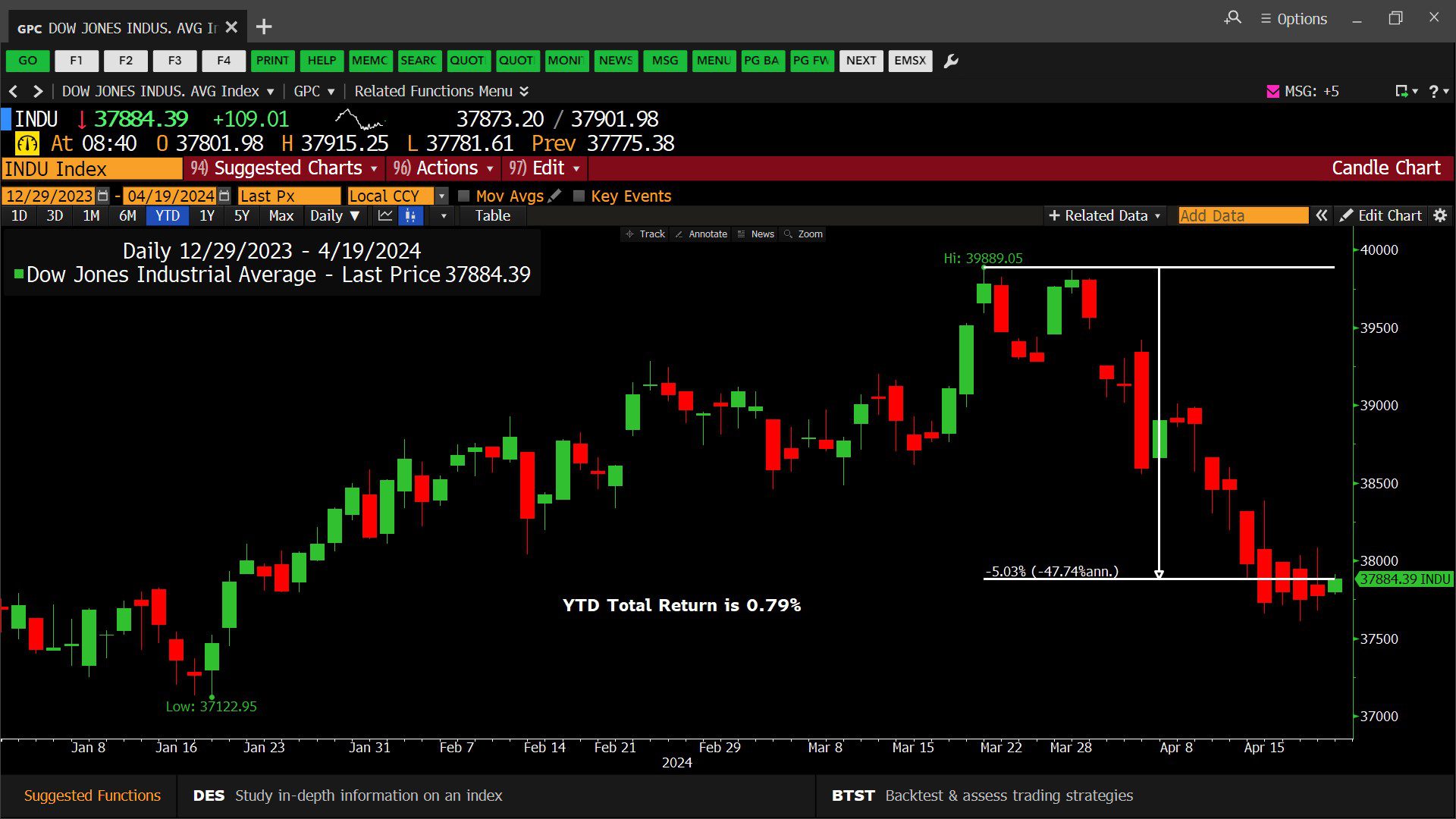Open the Actions dropdown
This screenshot has width=1456, height=819.
click(x=444, y=168)
